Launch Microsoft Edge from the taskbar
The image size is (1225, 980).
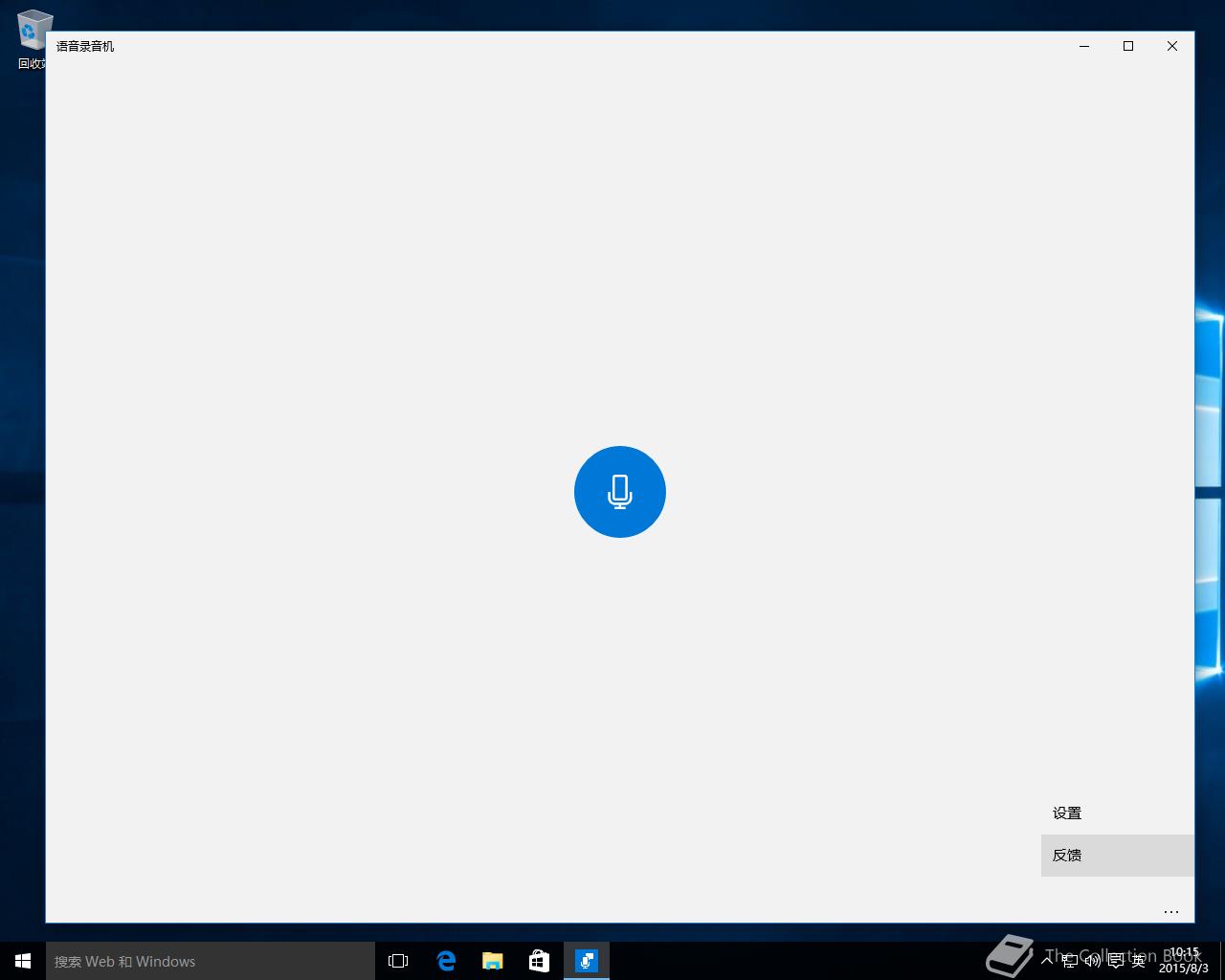[x=446, y=961]
